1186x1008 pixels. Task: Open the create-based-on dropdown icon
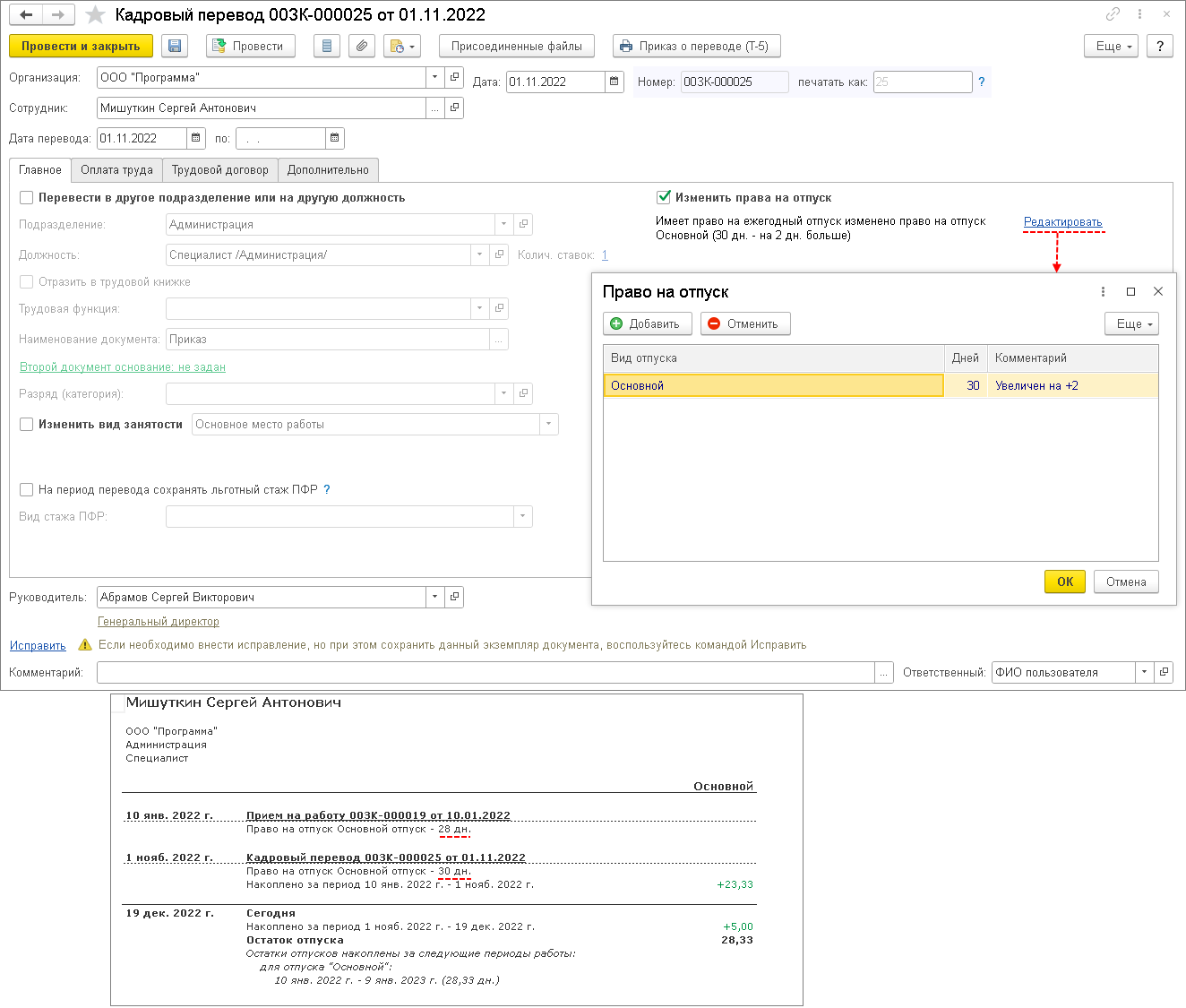[402, 46]
